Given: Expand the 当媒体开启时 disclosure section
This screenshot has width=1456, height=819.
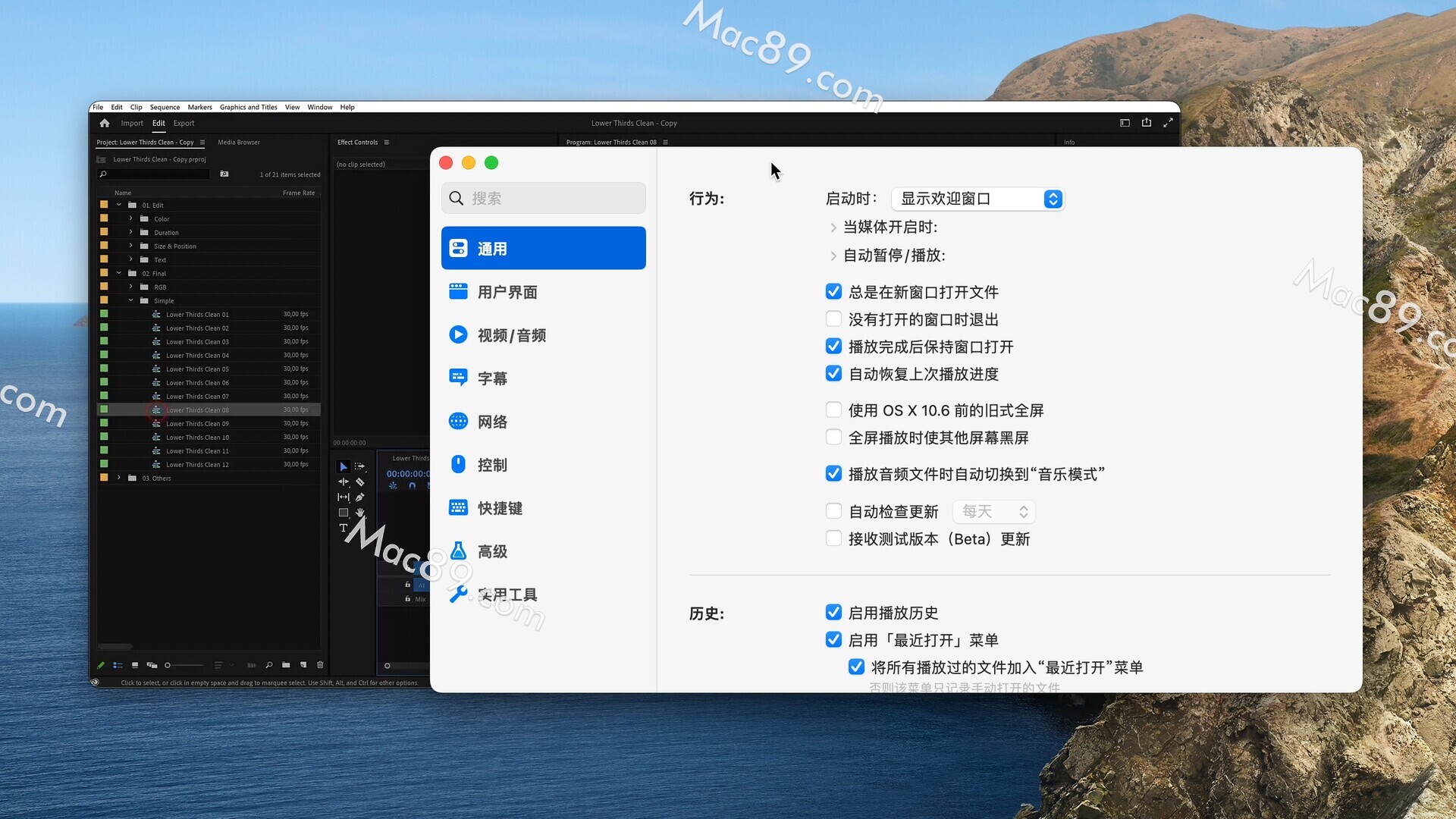Looking at the screenshot, I should click(833, 227).
